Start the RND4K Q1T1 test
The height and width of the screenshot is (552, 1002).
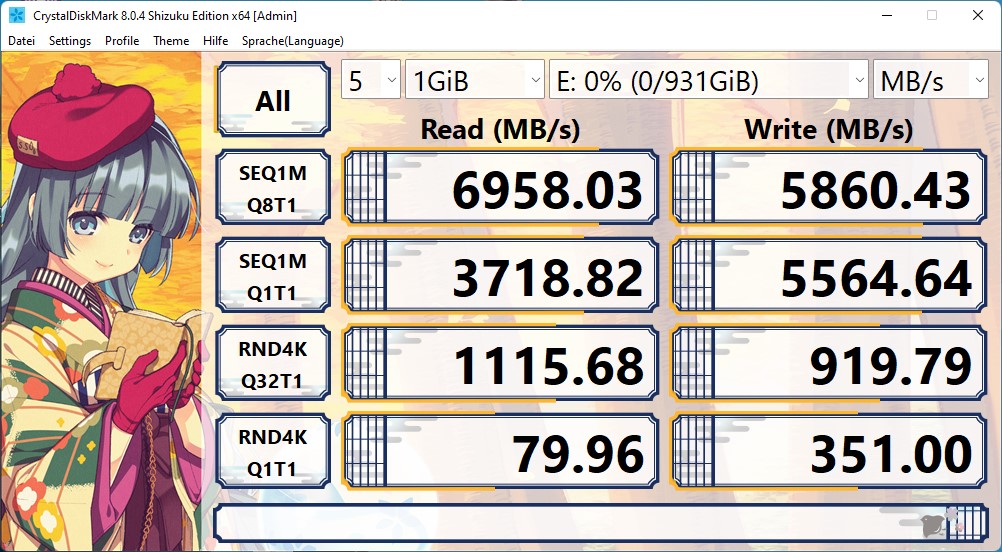click(x=273, y=451)
